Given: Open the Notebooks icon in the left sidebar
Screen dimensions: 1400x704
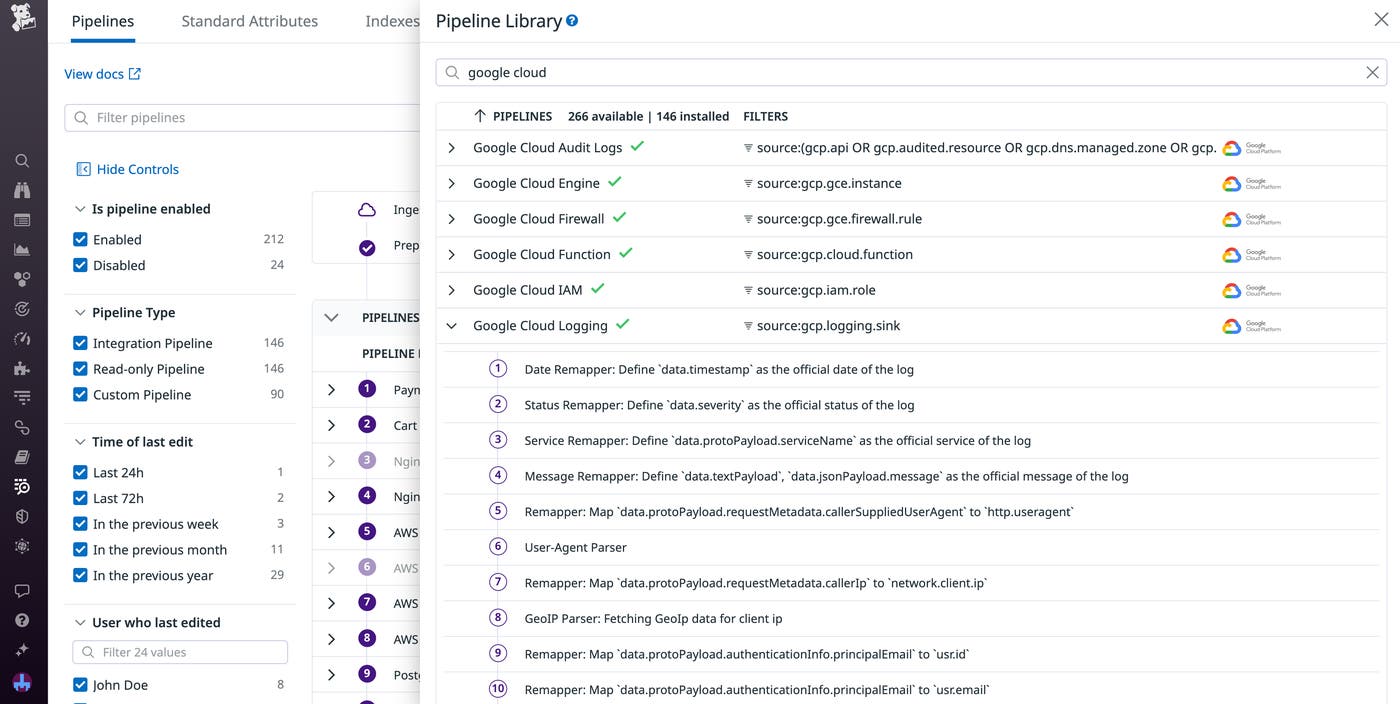Looking at the screenshot, I should tap(22, 456).
